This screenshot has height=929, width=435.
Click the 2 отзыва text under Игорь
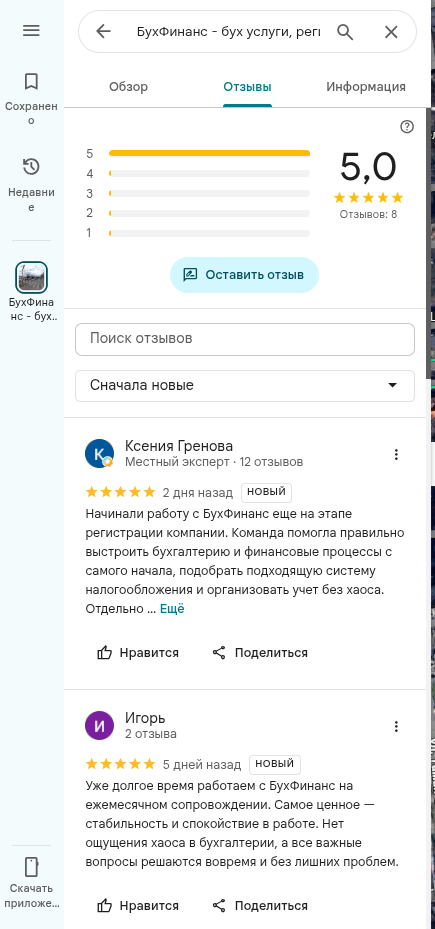pyautogui.click(x=151, y=733)
